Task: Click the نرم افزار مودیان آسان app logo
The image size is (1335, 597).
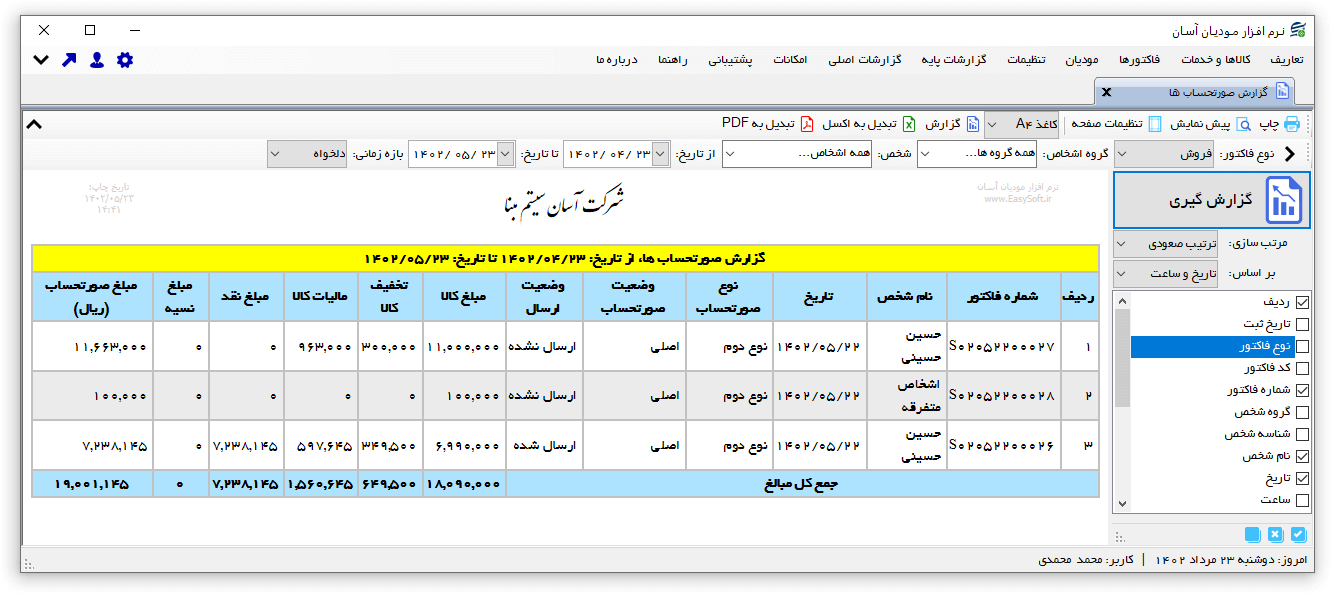Action: (x=1299, y=29)
